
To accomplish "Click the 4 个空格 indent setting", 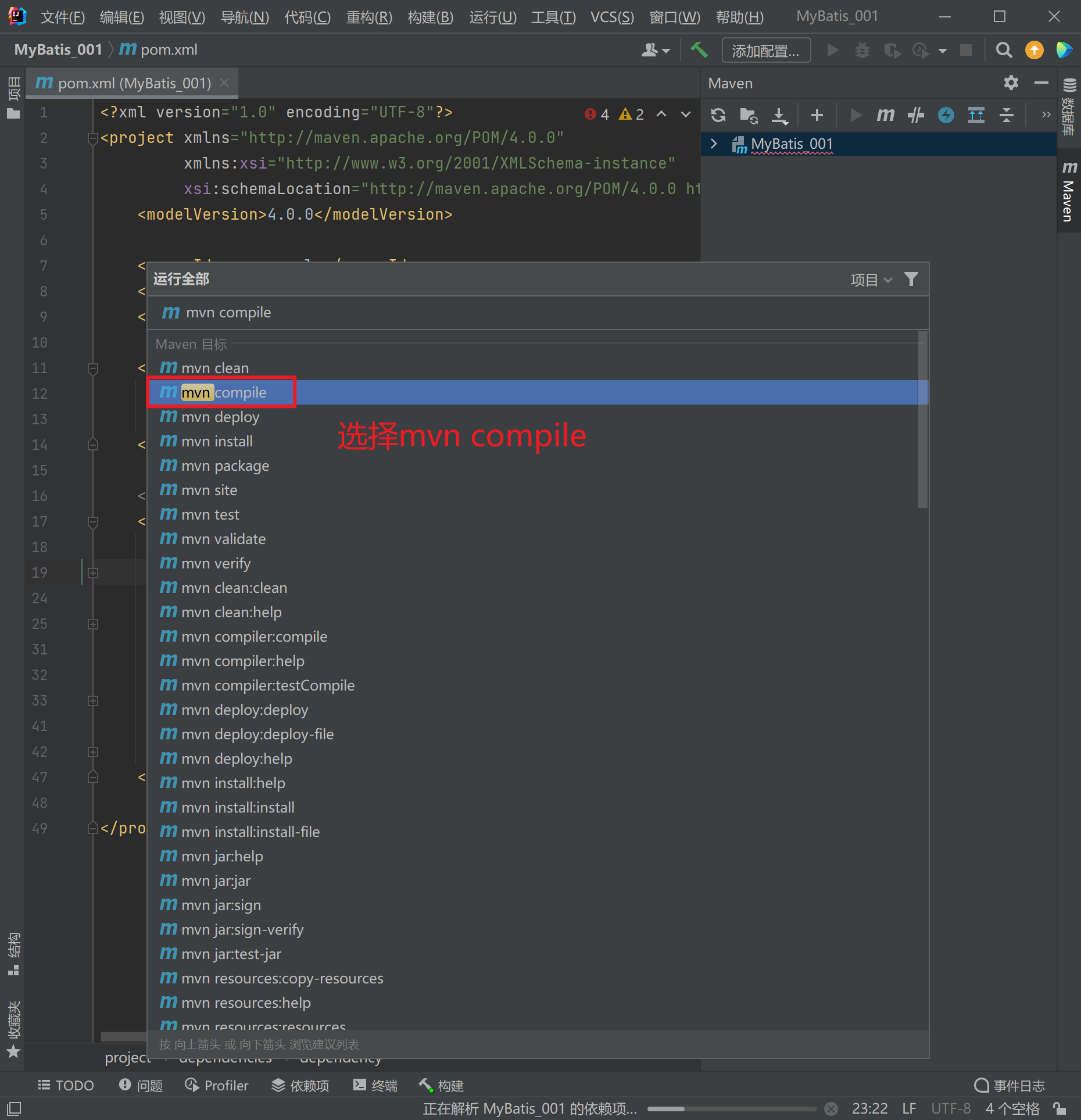I will (1012, 1109).
